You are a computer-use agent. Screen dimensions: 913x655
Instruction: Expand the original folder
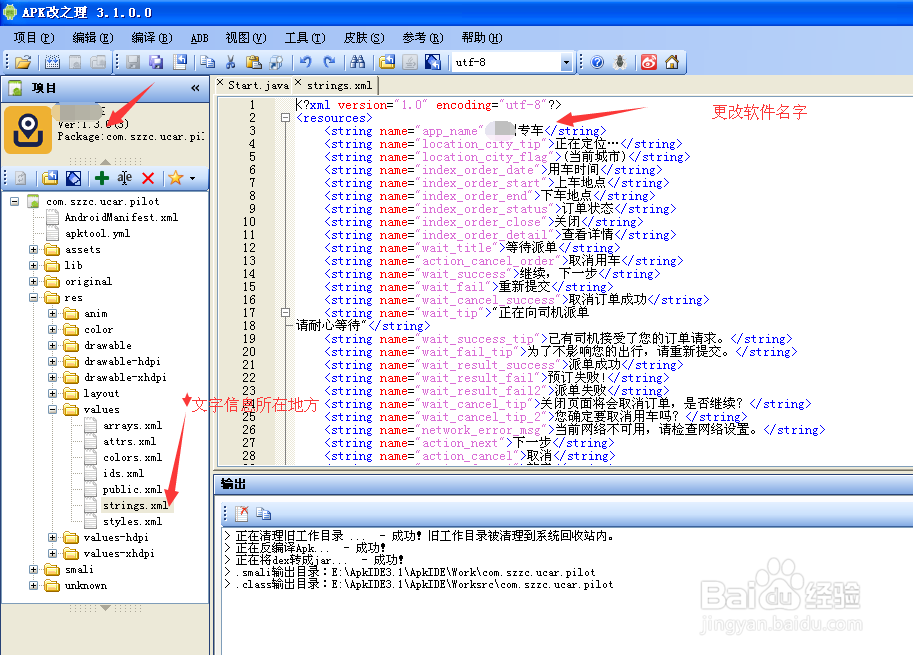(x=34, y=281)
